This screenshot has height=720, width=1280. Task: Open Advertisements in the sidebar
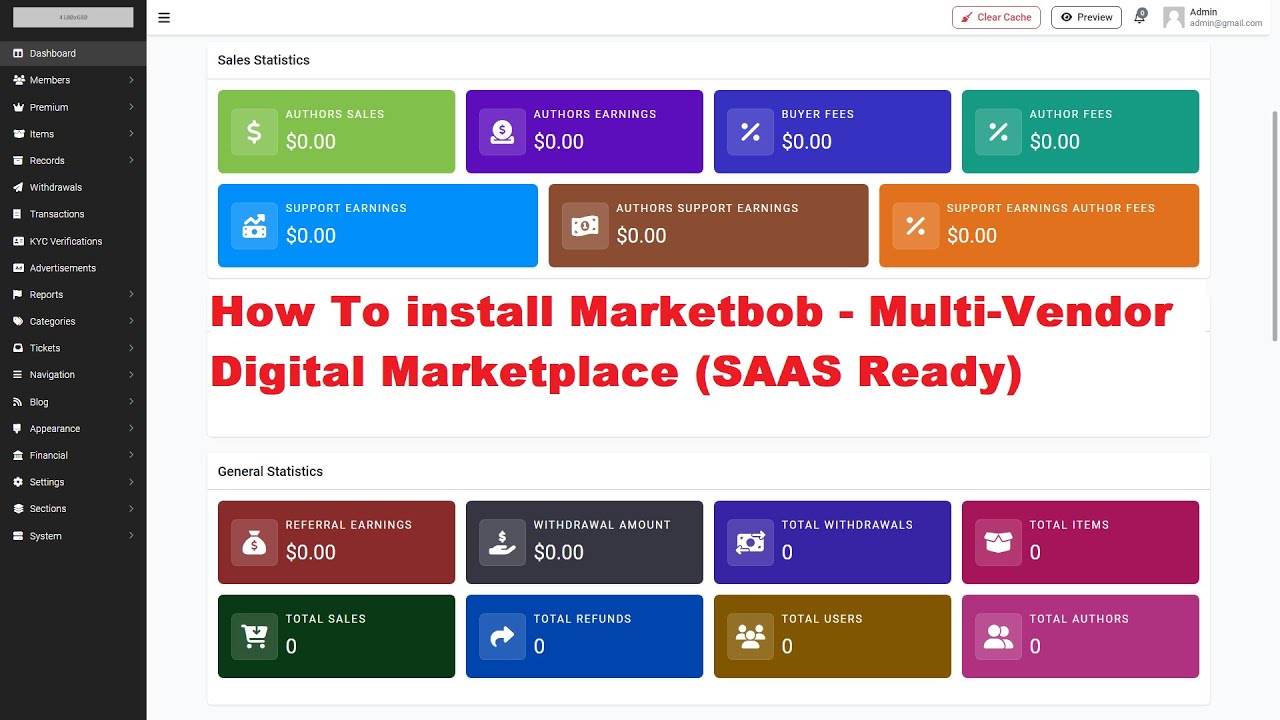click(73, 268)
